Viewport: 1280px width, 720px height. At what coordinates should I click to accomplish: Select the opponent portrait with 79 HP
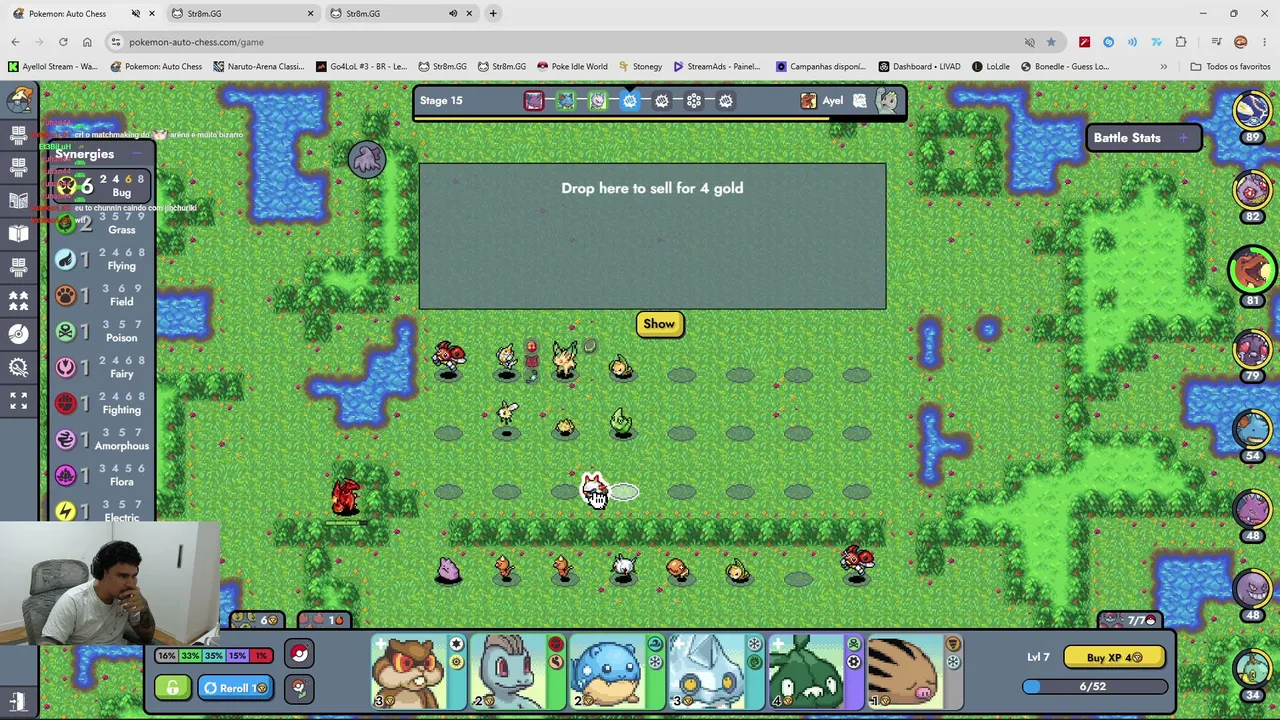pos(1252,351)
